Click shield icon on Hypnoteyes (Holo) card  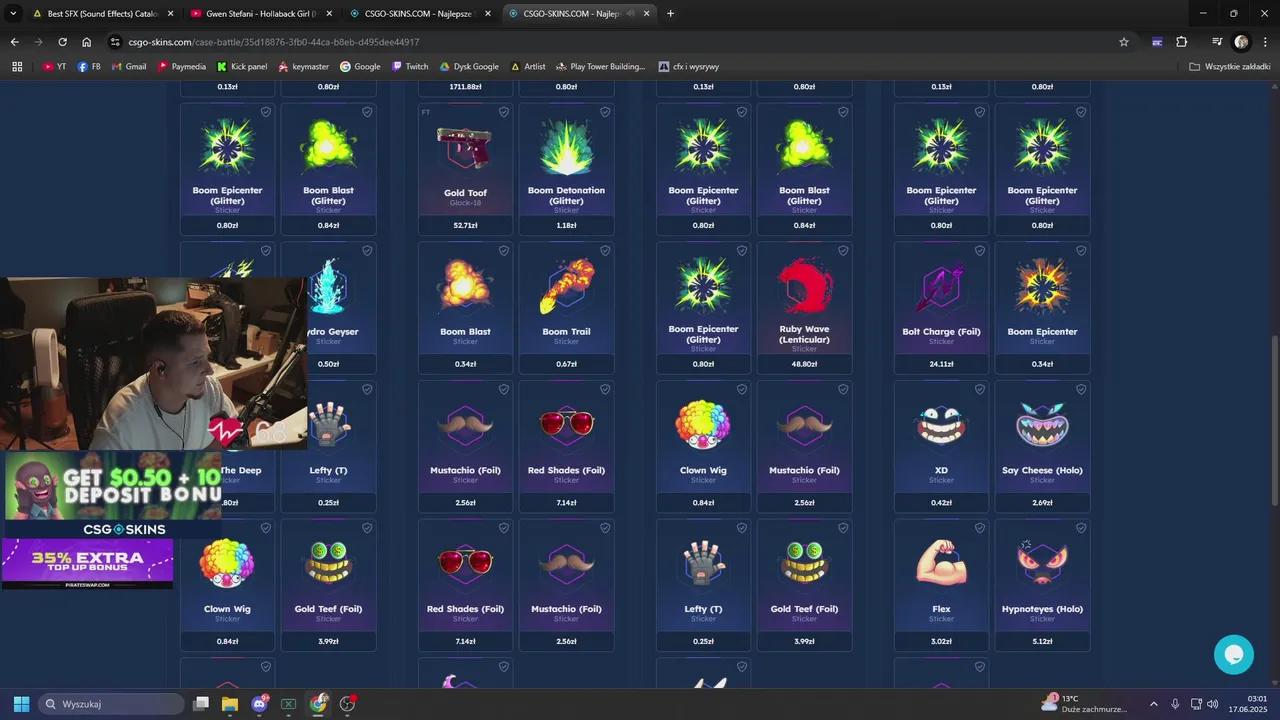(x=1081, y=528)
